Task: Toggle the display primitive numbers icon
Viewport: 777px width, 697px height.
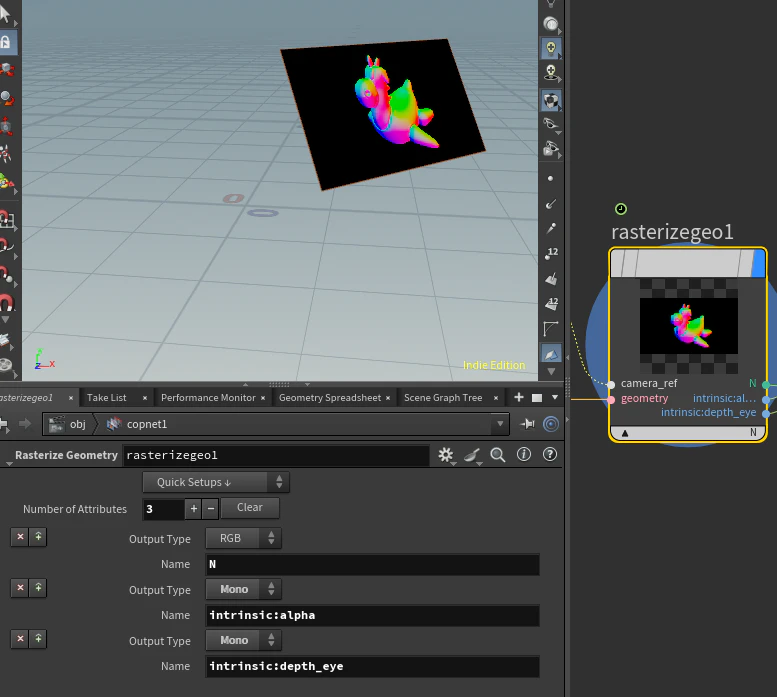Action: pos(551,303)
